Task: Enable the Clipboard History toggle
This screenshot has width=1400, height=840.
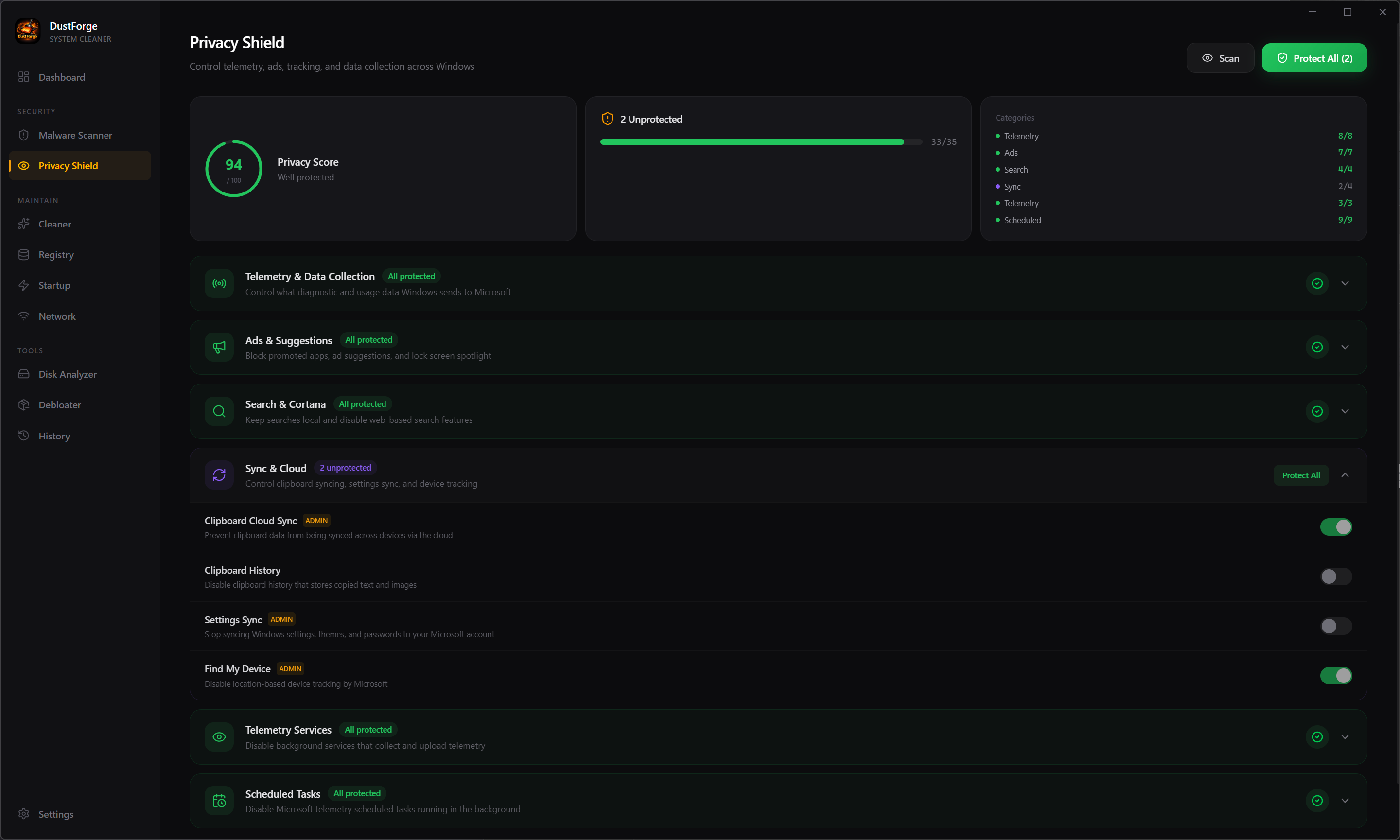Action: click(1335, 576)
